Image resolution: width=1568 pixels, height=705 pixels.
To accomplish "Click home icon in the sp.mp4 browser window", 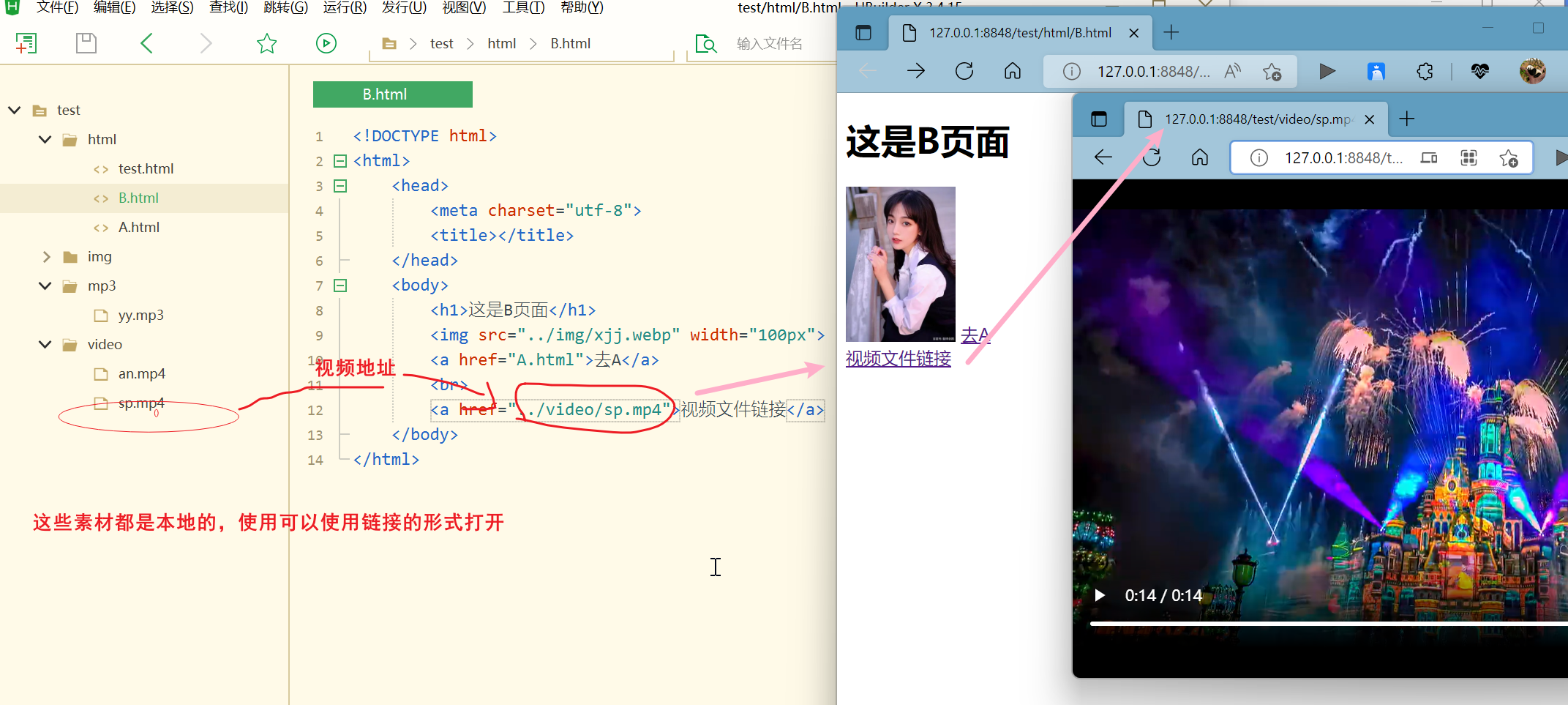I will 1200,157.
